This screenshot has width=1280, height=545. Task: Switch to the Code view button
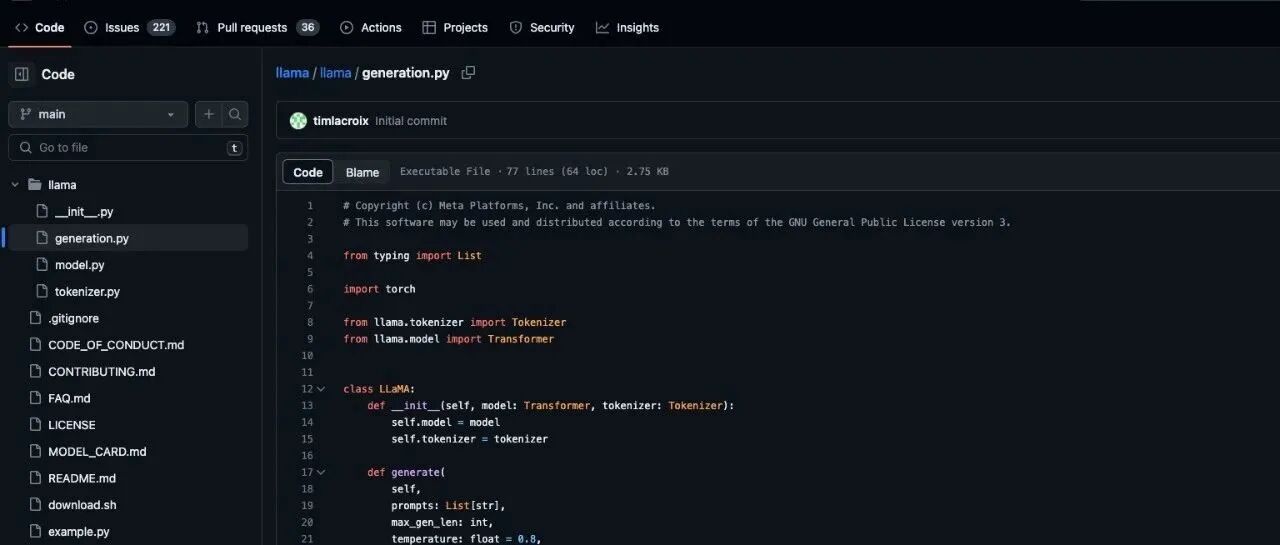pos(308,172)
